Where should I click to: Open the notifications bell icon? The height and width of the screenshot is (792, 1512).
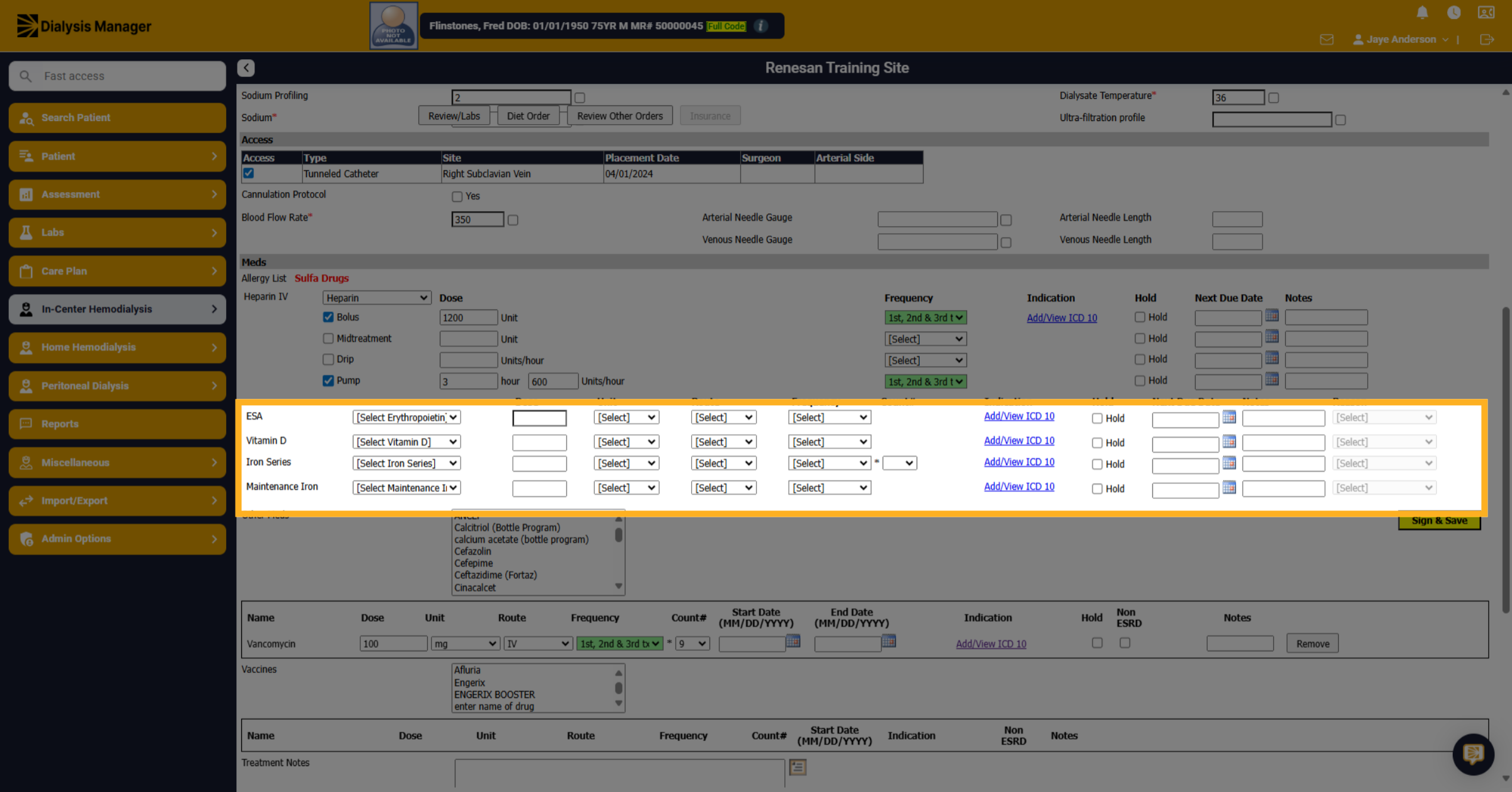tap(1422, 13)
